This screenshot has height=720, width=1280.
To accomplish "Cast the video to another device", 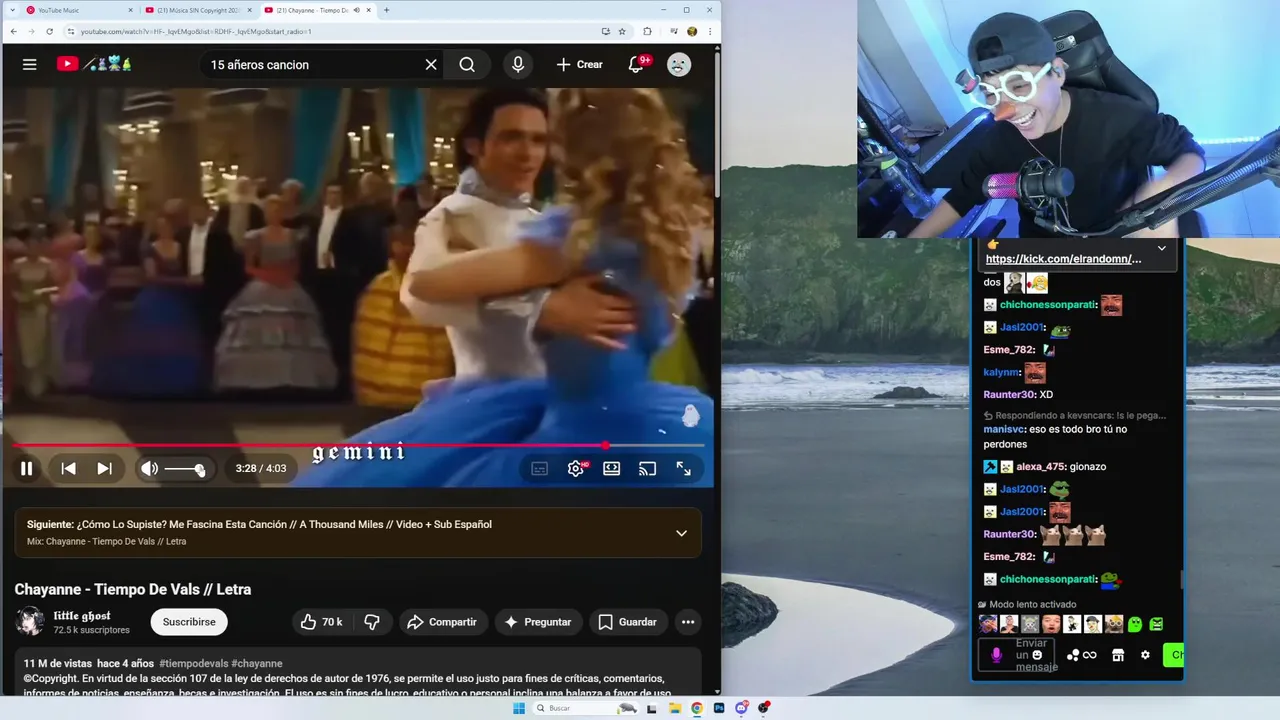I will (x=648, y=468).
